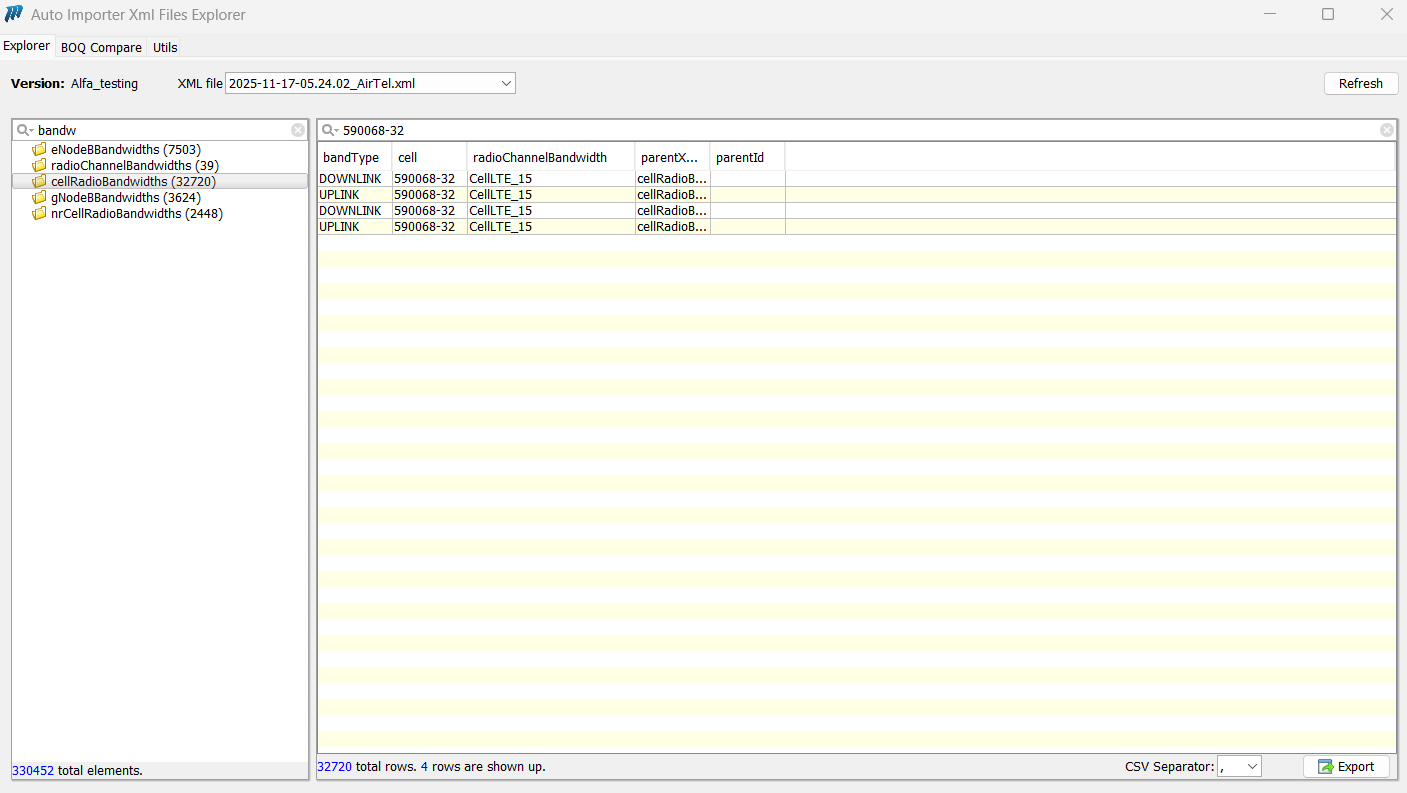This screenshot has width=1407, height=793.
Task: Open the CSV Separator dropdown
Action: 1252,767
